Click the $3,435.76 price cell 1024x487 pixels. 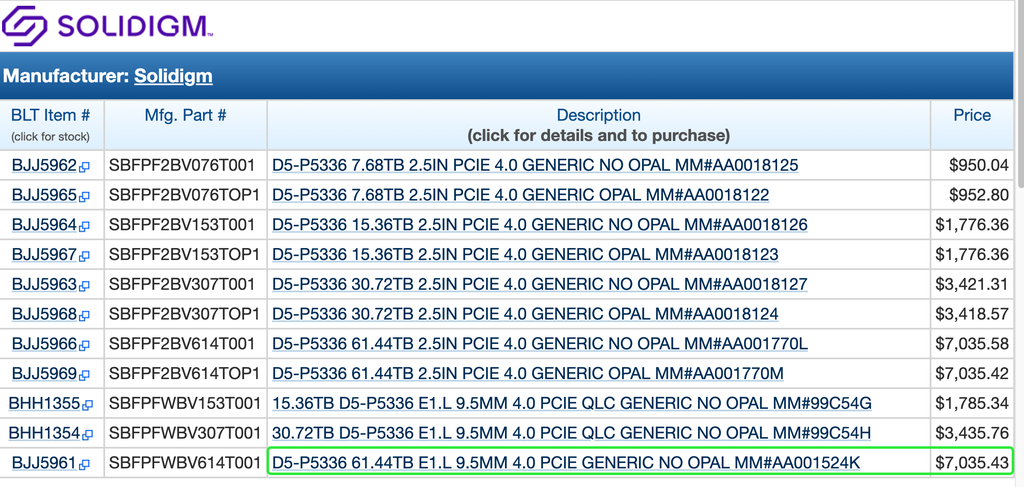972,433
